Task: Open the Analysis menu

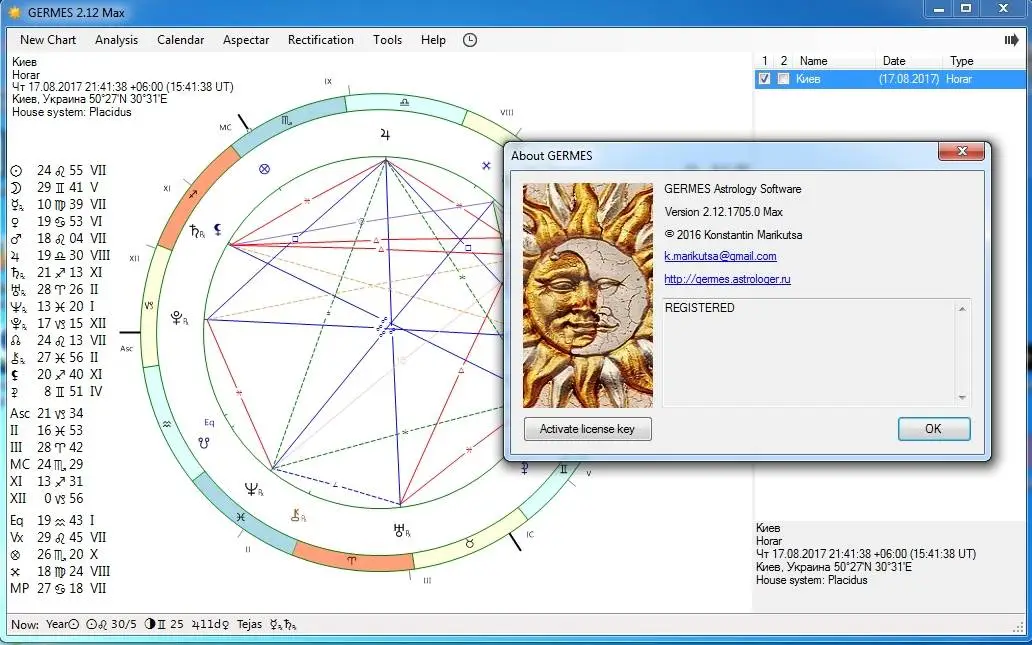Action: [116, 39]
